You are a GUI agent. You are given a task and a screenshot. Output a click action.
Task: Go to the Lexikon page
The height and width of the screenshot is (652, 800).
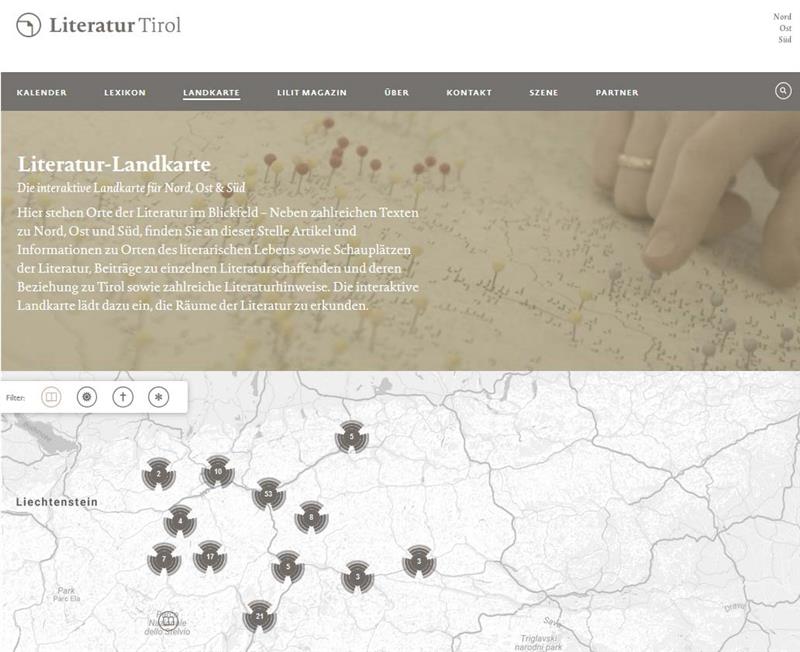point(125,93)
